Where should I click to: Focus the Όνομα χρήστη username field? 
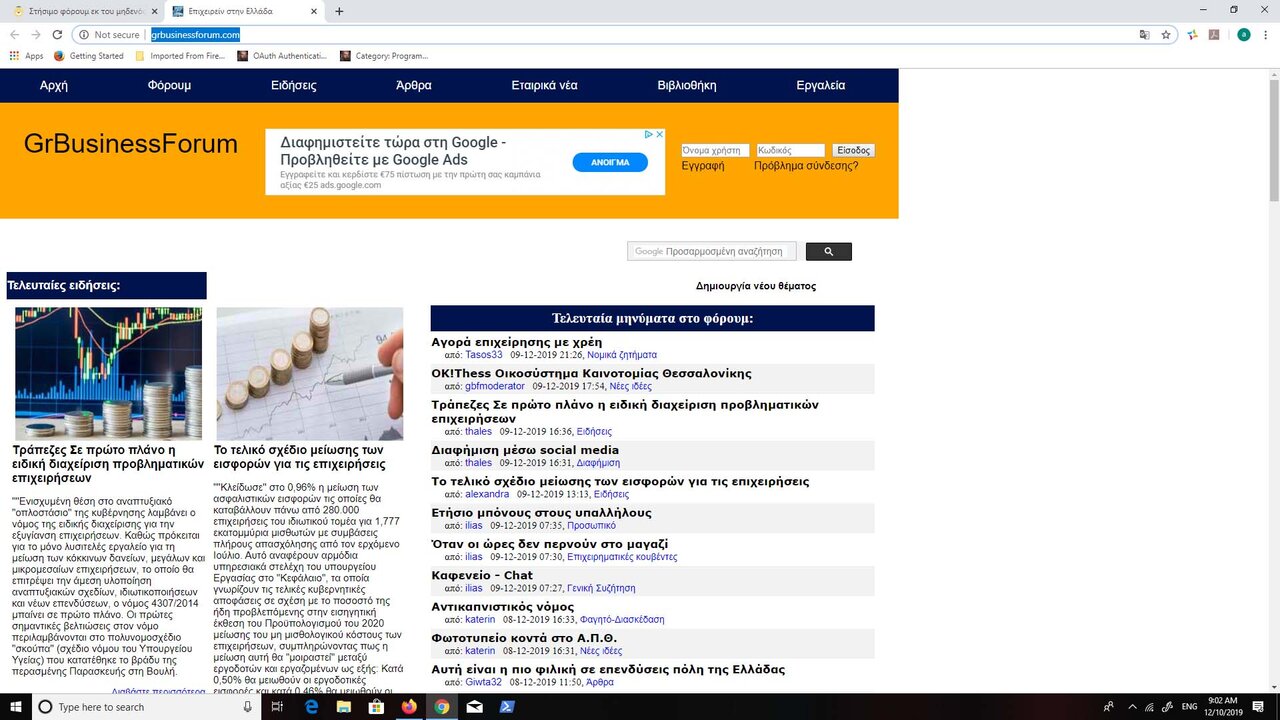pos(715,150)
